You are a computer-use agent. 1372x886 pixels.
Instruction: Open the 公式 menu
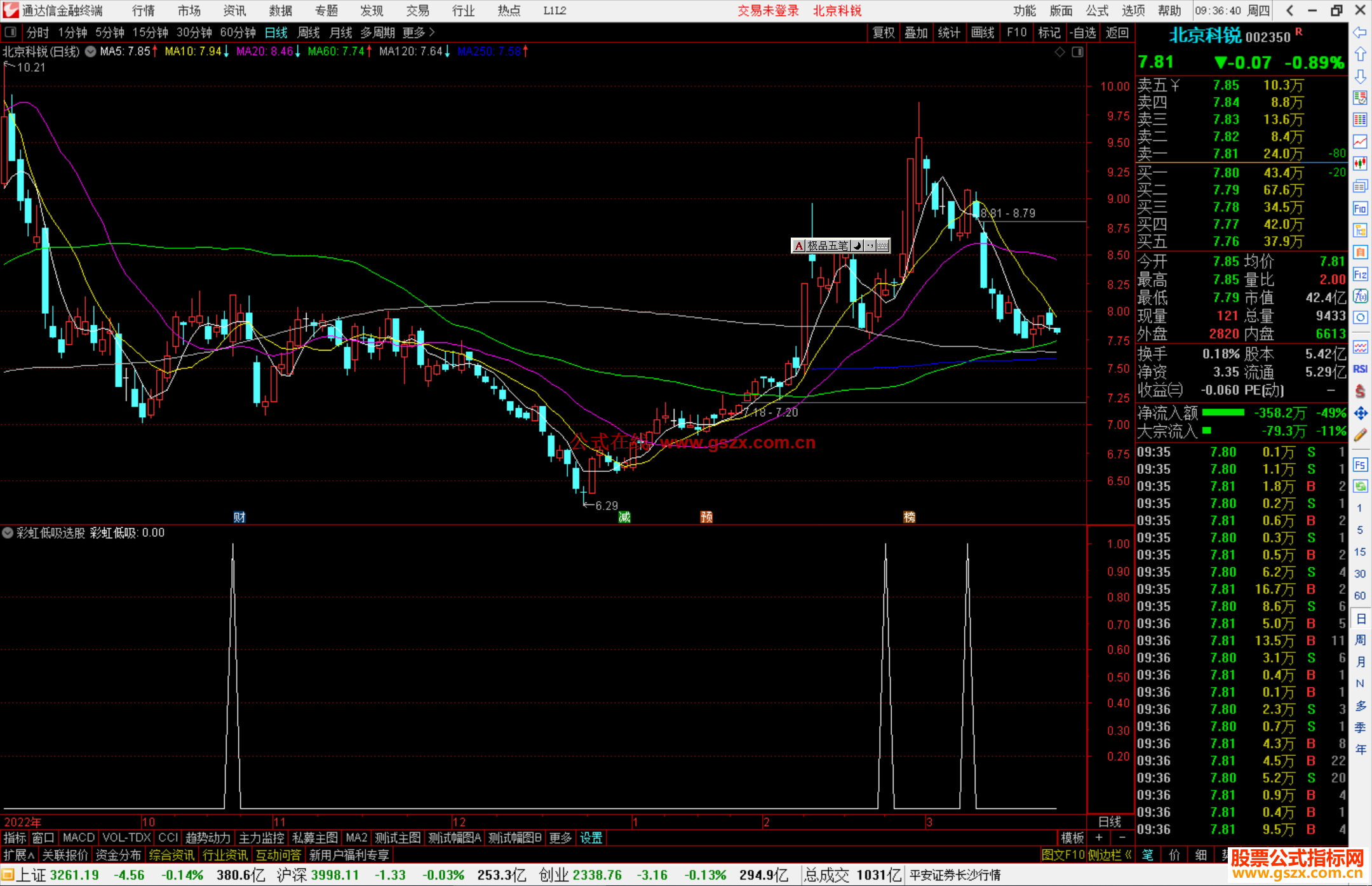click(x=1097, y=10)
